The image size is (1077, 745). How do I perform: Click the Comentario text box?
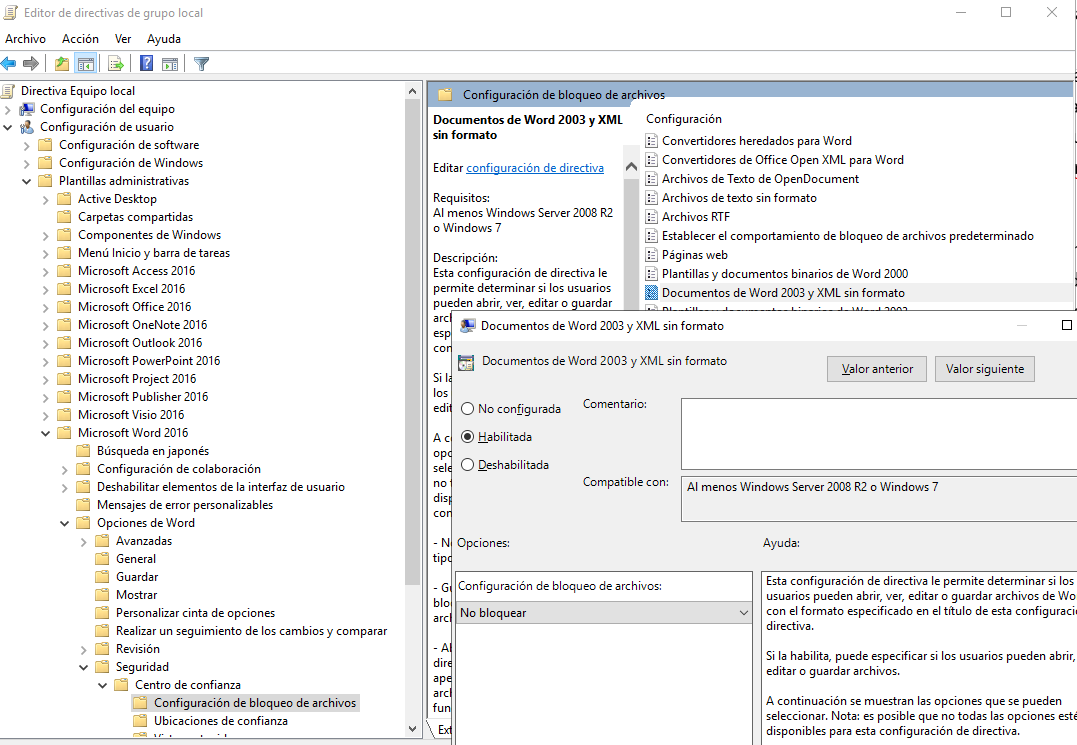pos(879,434)
